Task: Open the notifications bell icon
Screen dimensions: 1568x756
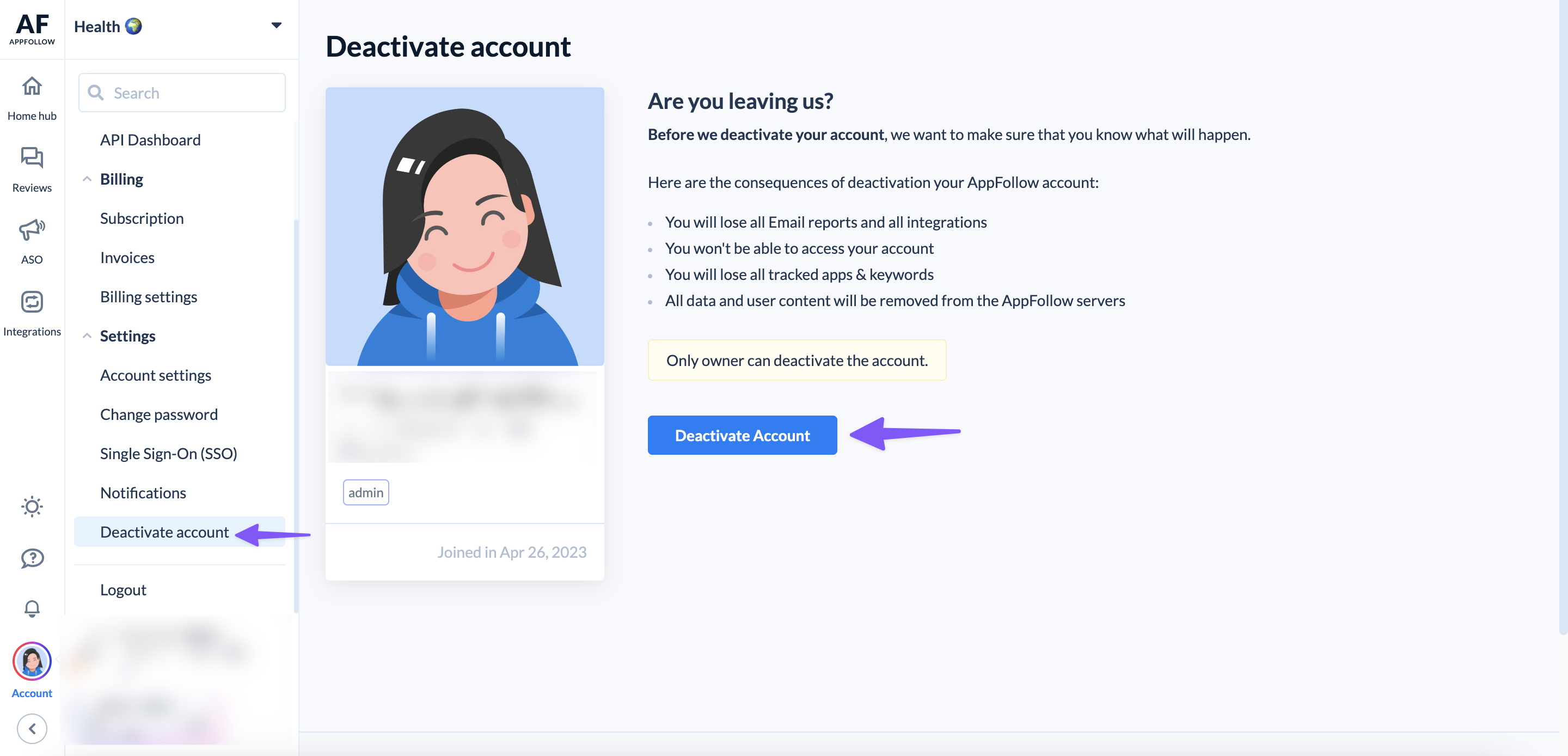Action: pyautogui.click(x=32, y=608)
